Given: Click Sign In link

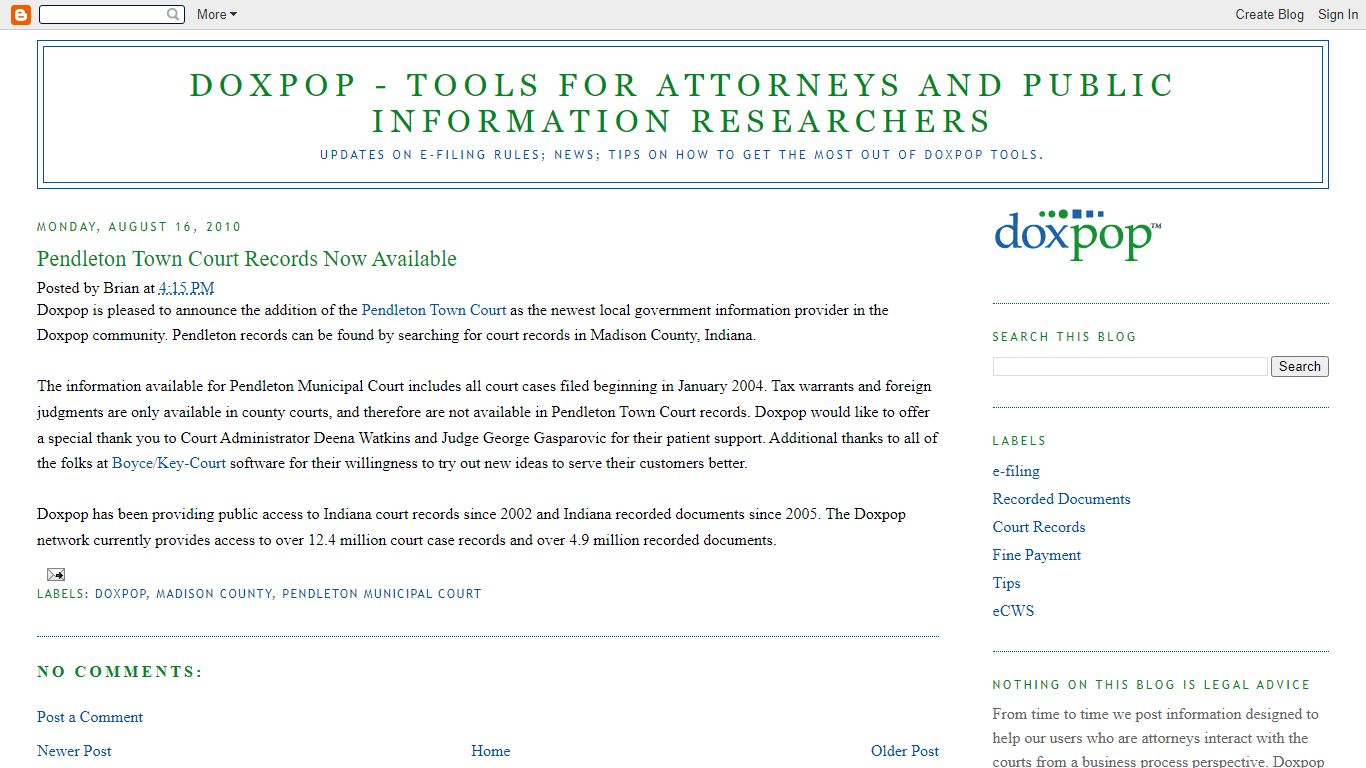Looking at the screenshot, I should (1337, 14).
